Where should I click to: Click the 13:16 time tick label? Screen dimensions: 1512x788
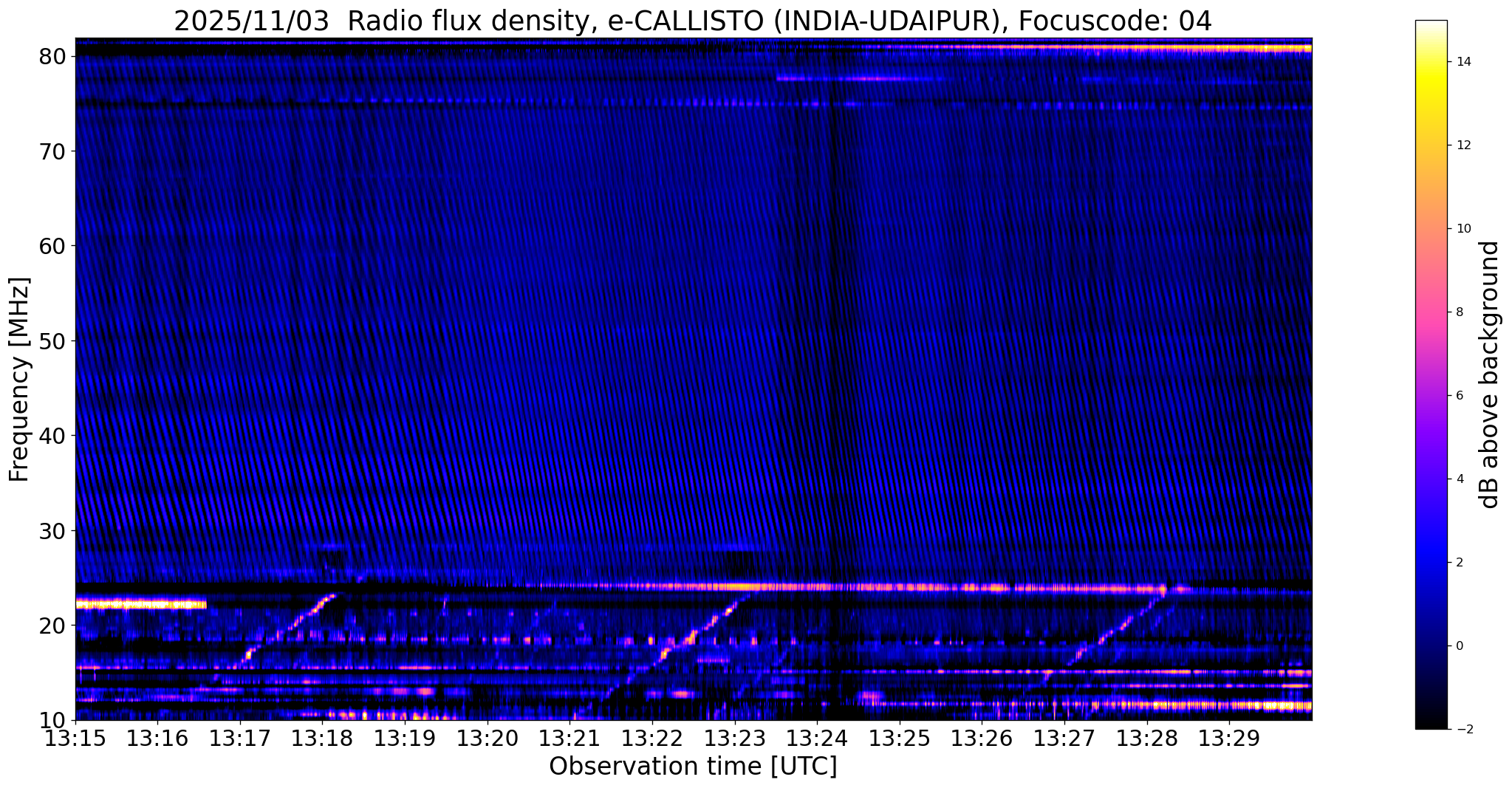coord(157,739)
